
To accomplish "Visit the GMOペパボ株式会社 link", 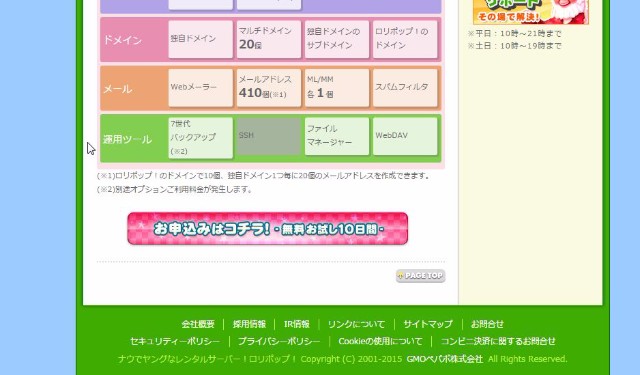I will click(x=444, y=359).
